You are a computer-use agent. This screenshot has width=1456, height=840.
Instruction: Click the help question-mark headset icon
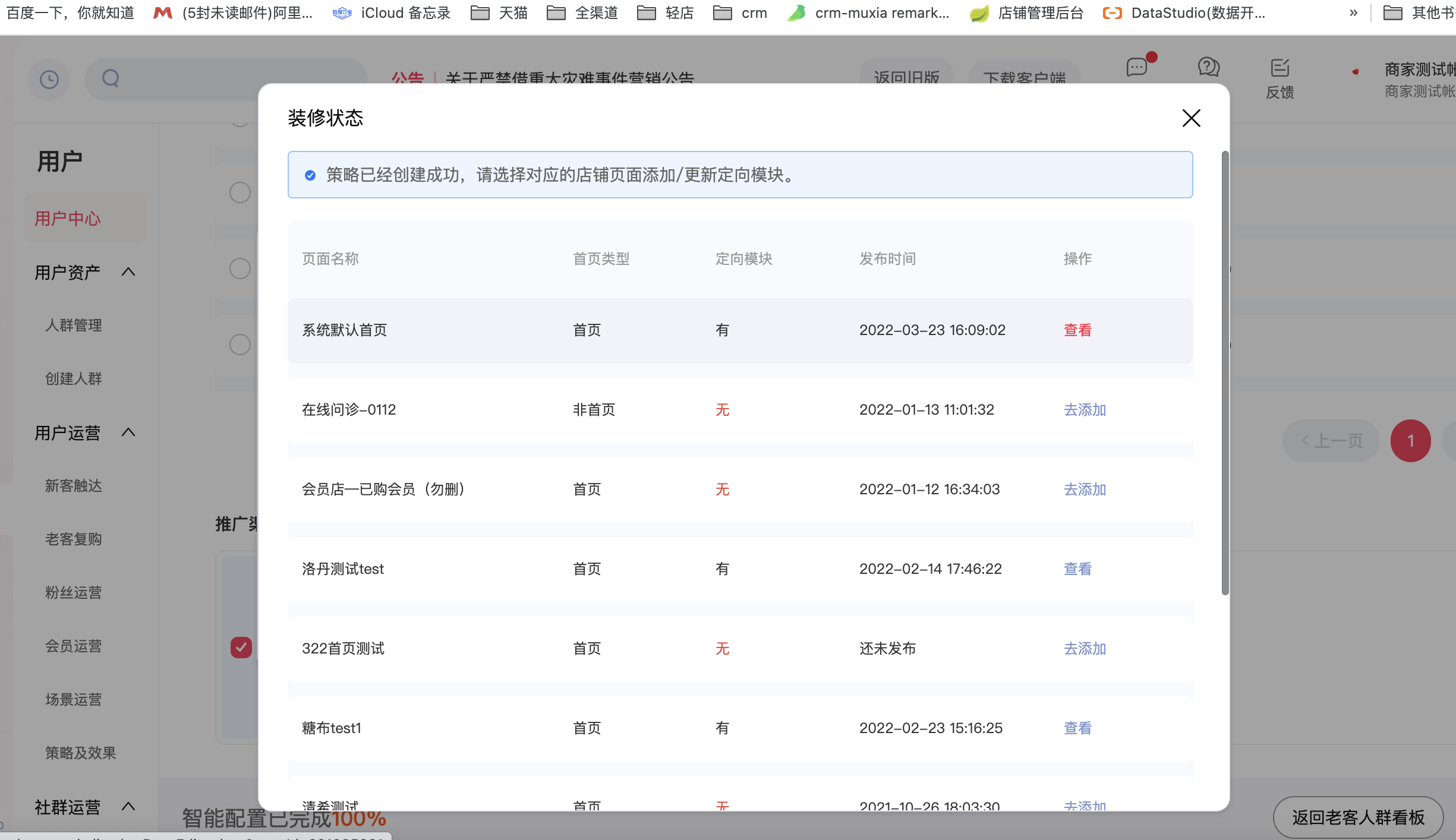[x=1208, y=67]
